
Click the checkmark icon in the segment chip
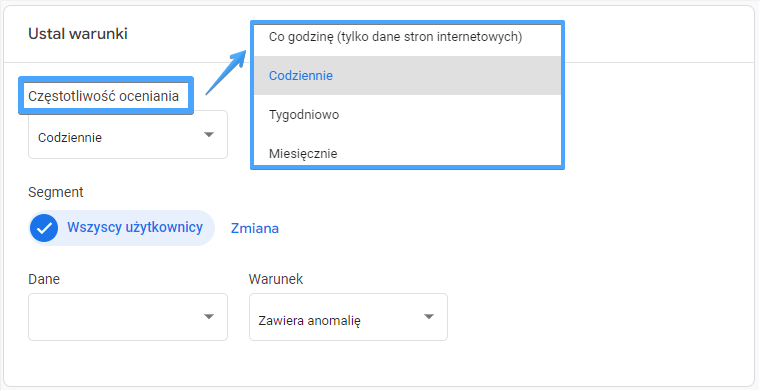[44, 228]
